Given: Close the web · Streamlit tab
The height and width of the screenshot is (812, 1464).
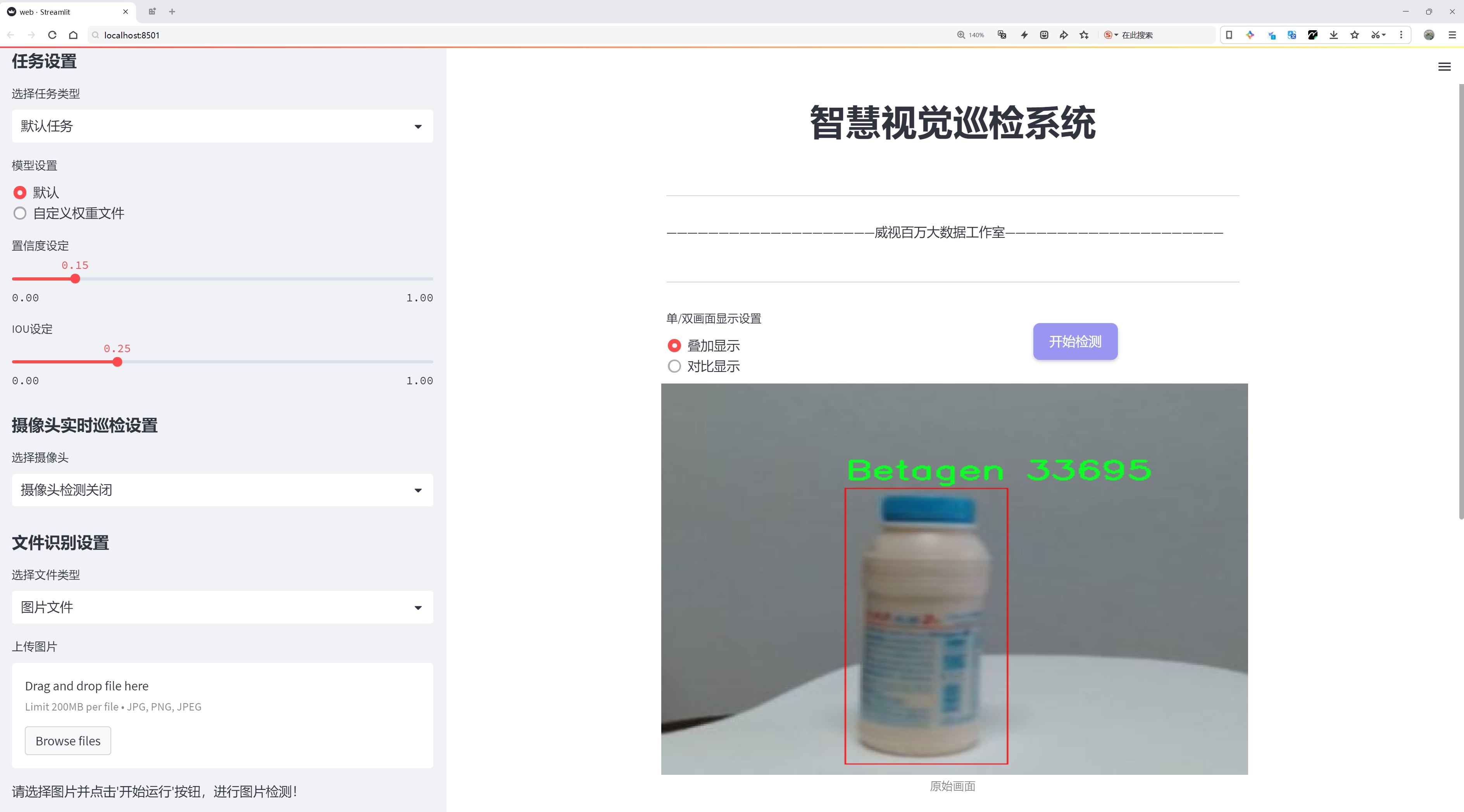Looking at the screenshot, I should click(126, 11).
